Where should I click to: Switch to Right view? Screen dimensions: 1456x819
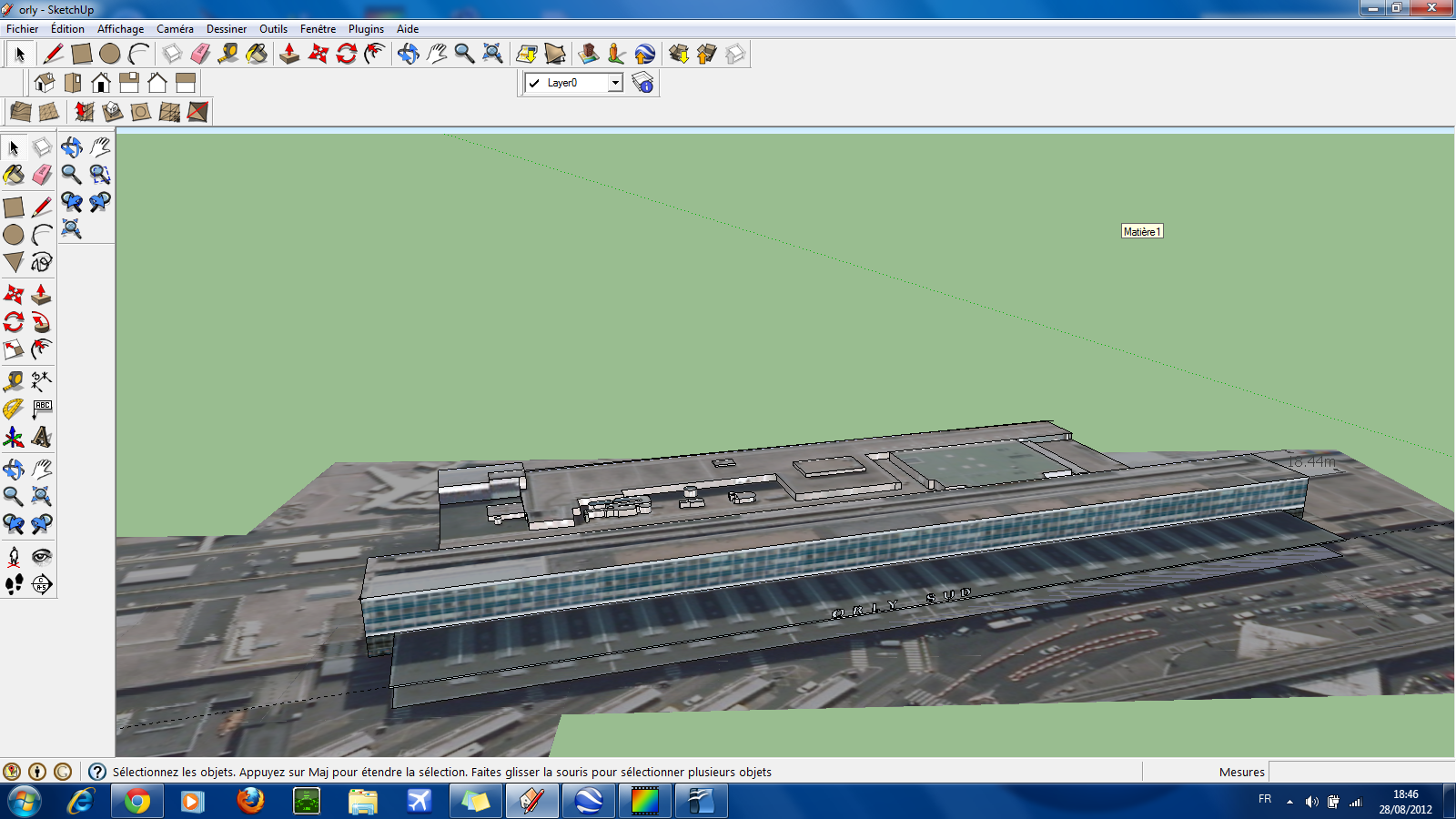click(x=129, y=83)
